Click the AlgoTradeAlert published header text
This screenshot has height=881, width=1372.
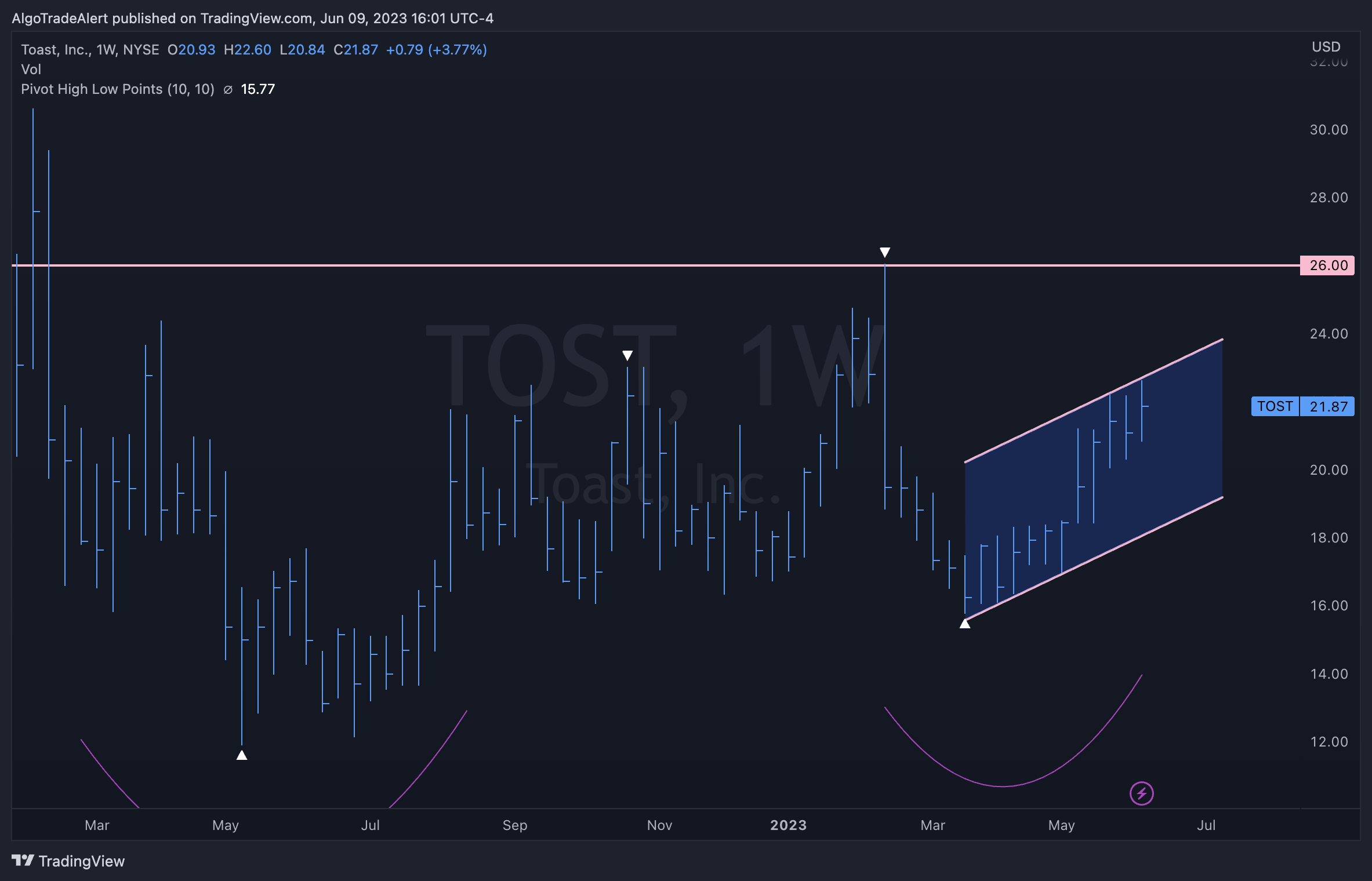click(x=253, y=19)
